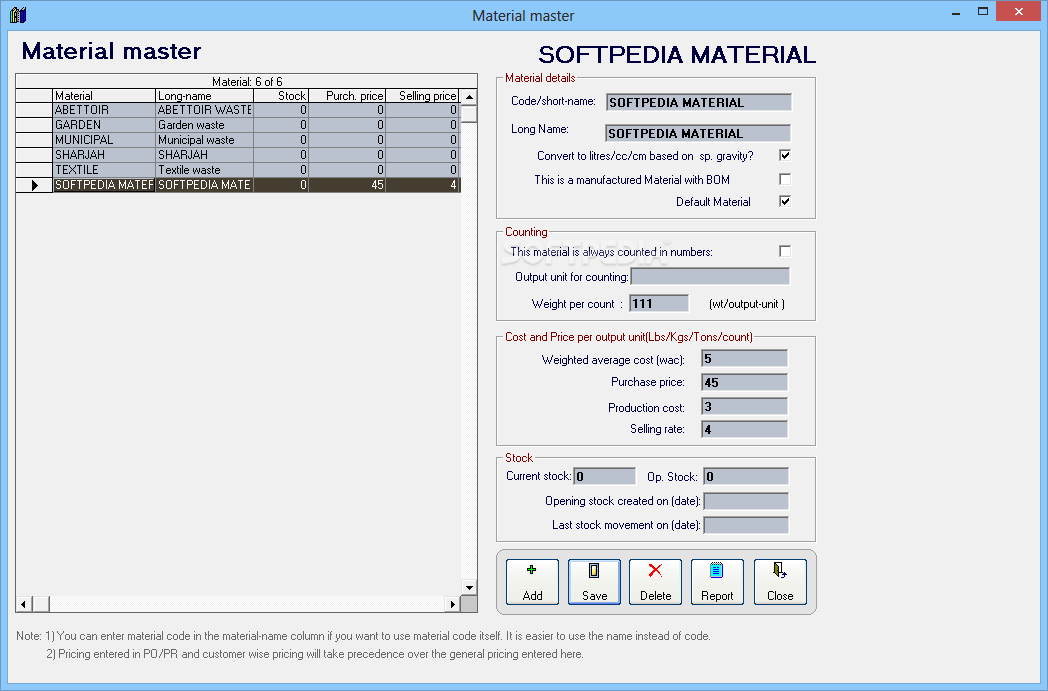The width and height of the screenshot is (1048, 691).
Task: Click 'ABETTOIR WASTE' long-name cell
Action: [205, 110]
